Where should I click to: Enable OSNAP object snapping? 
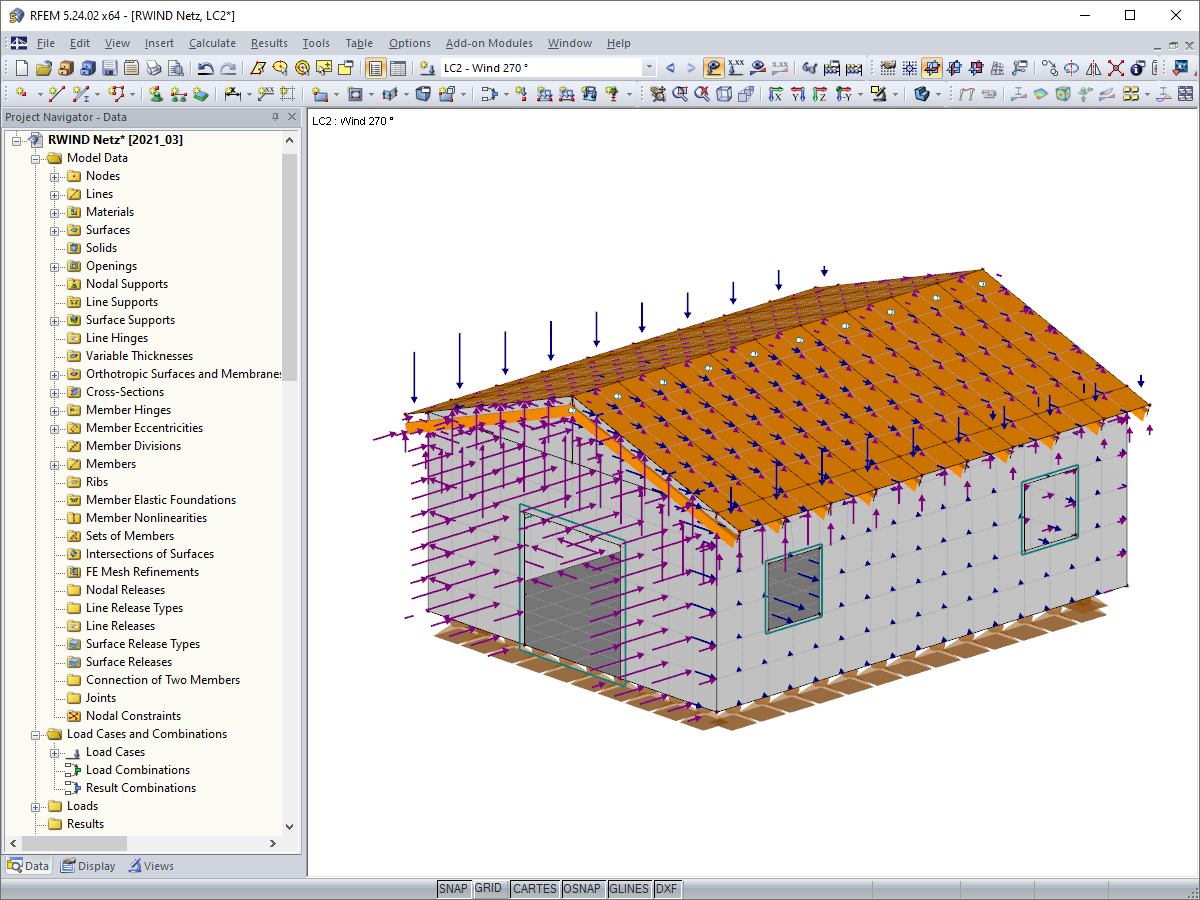(x=583, y=888)
